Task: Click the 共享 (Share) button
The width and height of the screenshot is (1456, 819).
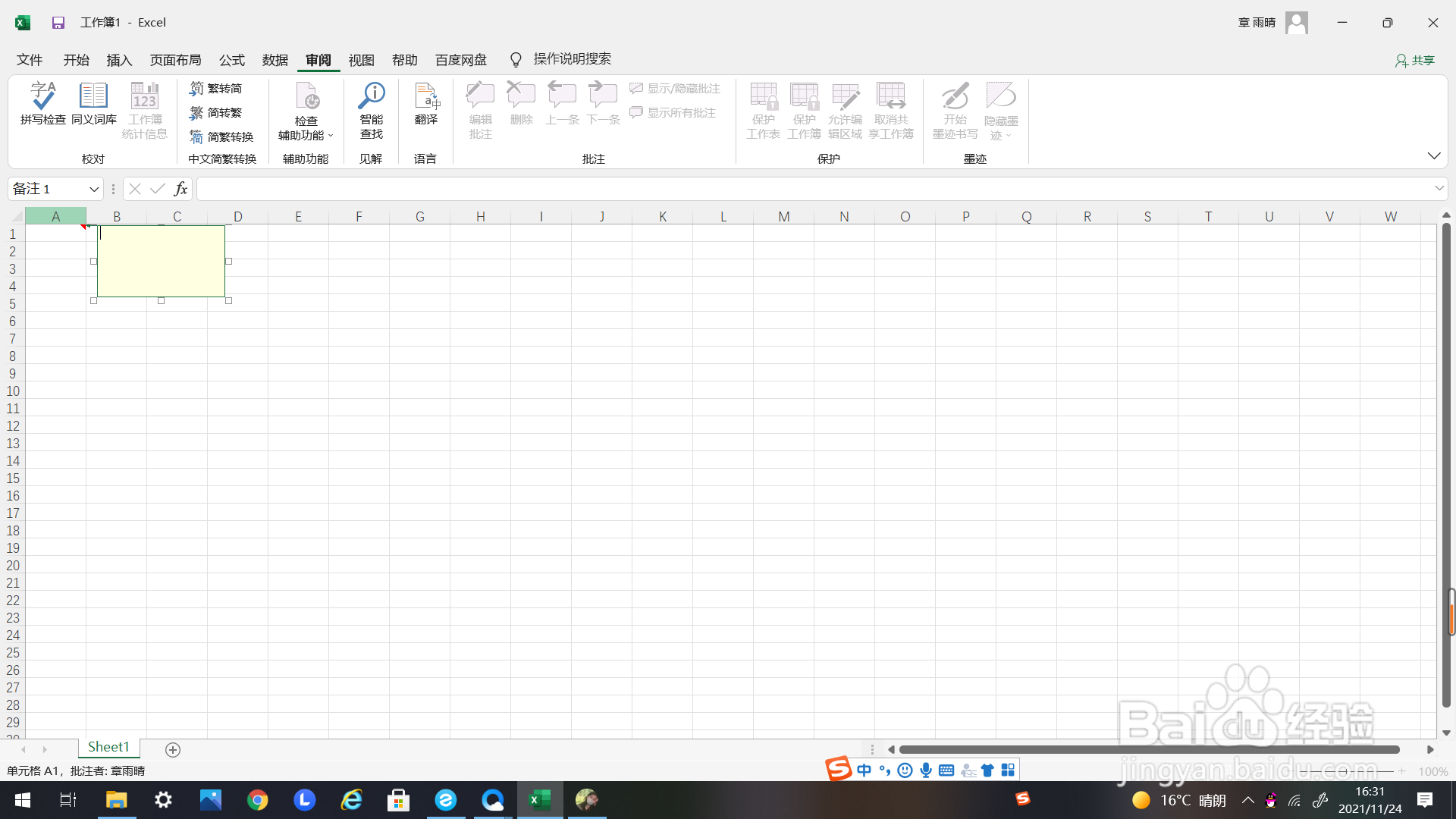Action: tap(1415, 60)
